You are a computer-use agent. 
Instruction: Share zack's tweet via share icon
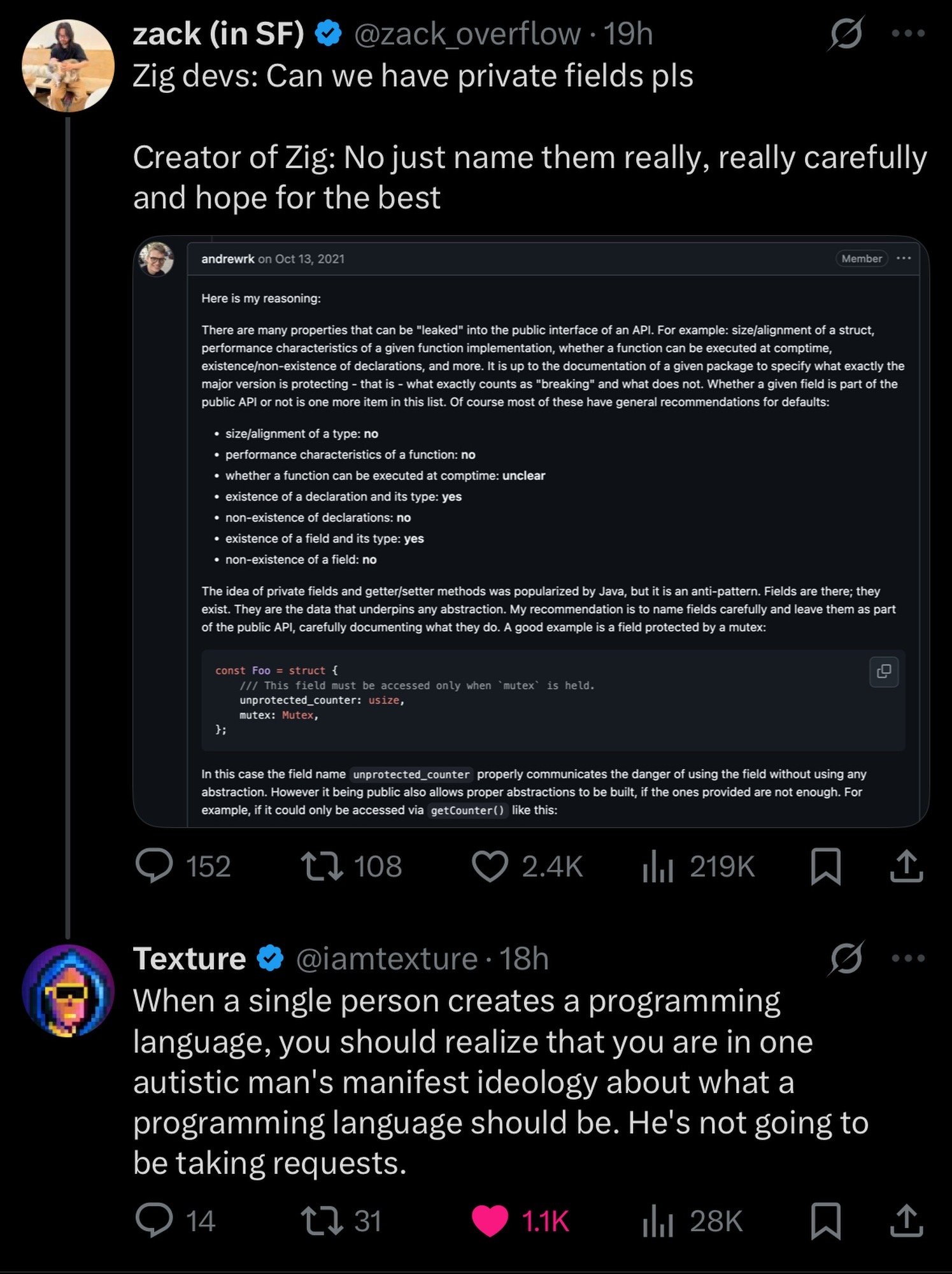[906, 866]
